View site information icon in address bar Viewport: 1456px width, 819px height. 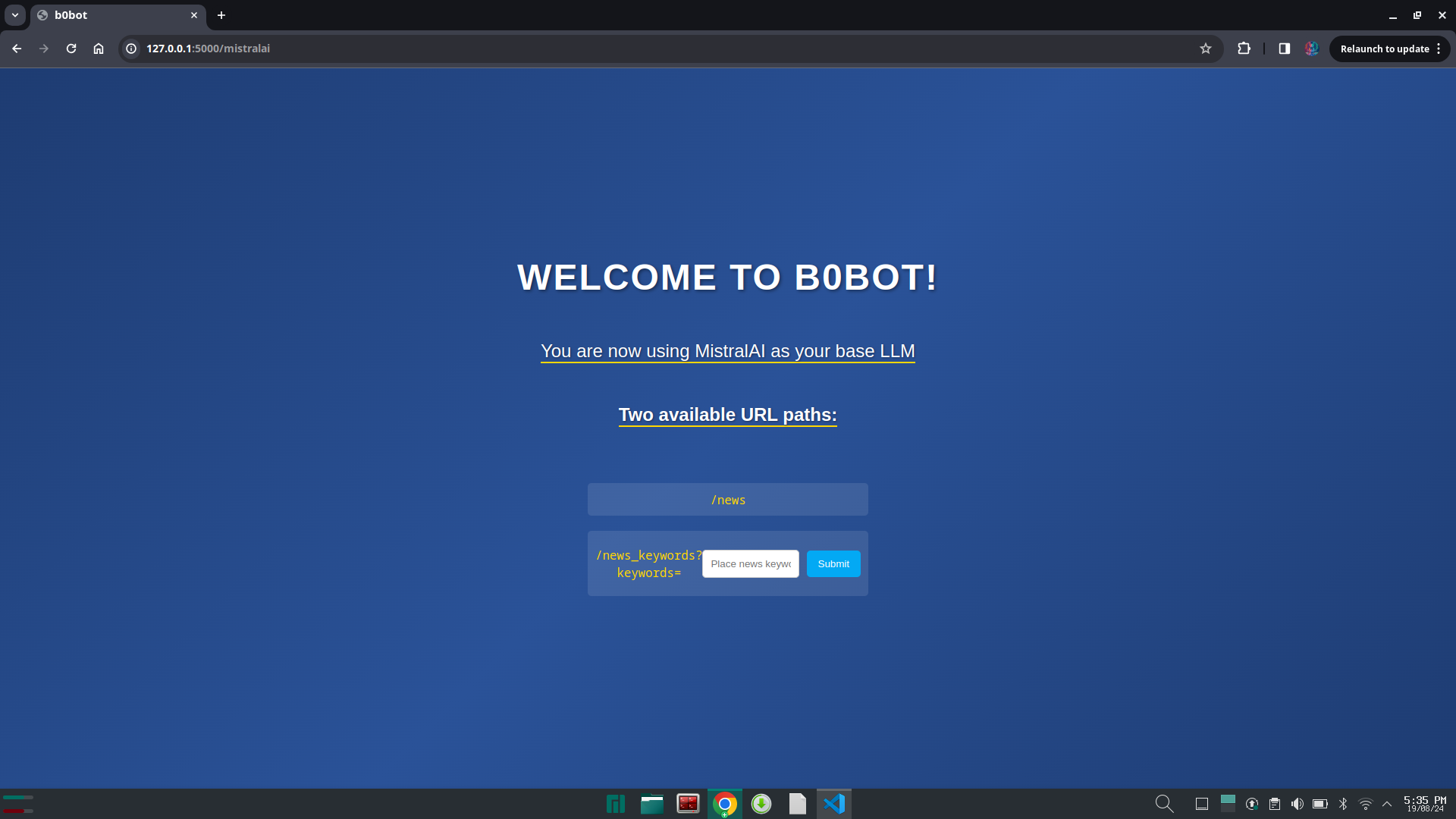[x=131, y=49]
